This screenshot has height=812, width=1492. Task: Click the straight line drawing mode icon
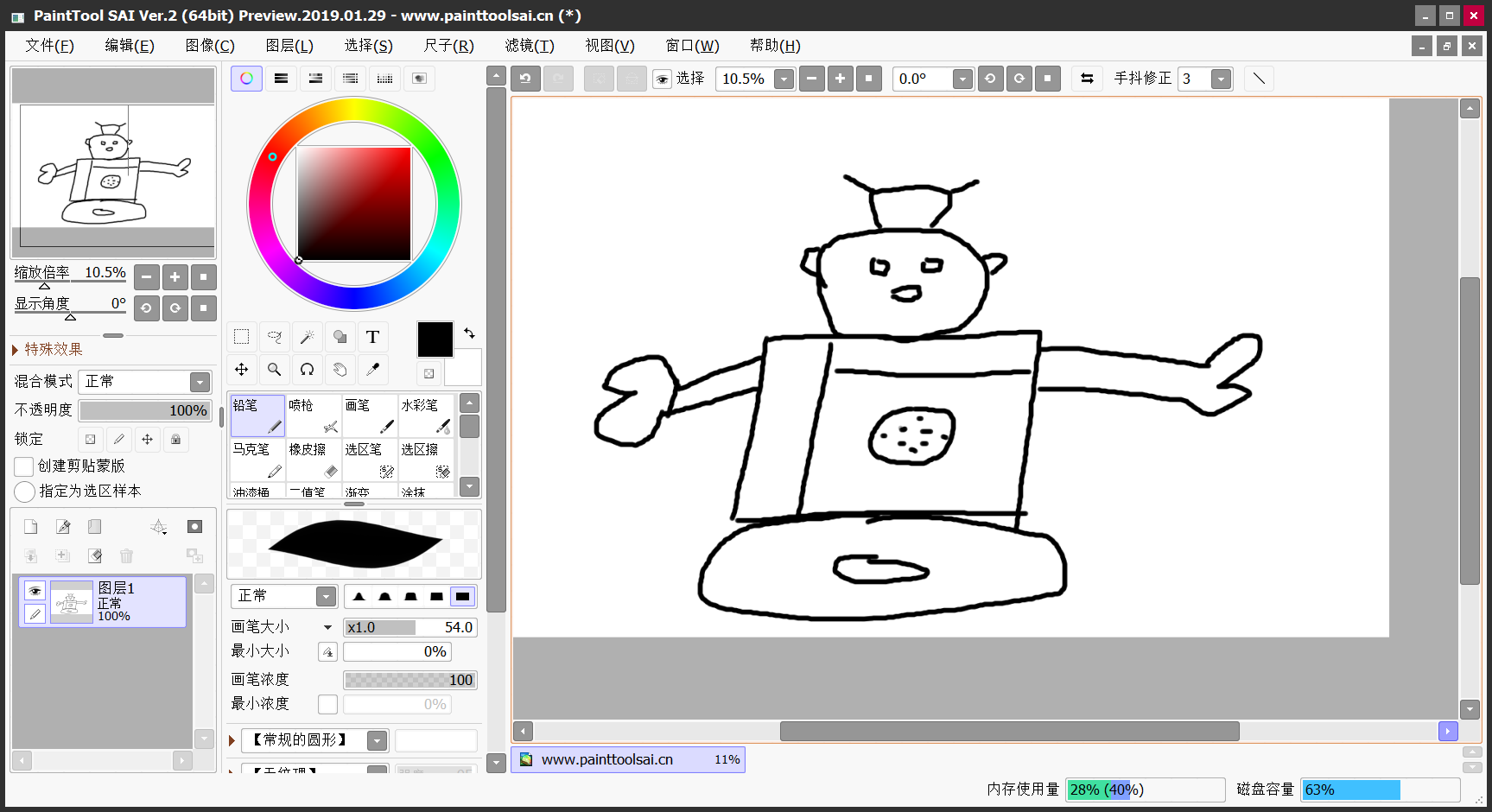pos(1259,79)
